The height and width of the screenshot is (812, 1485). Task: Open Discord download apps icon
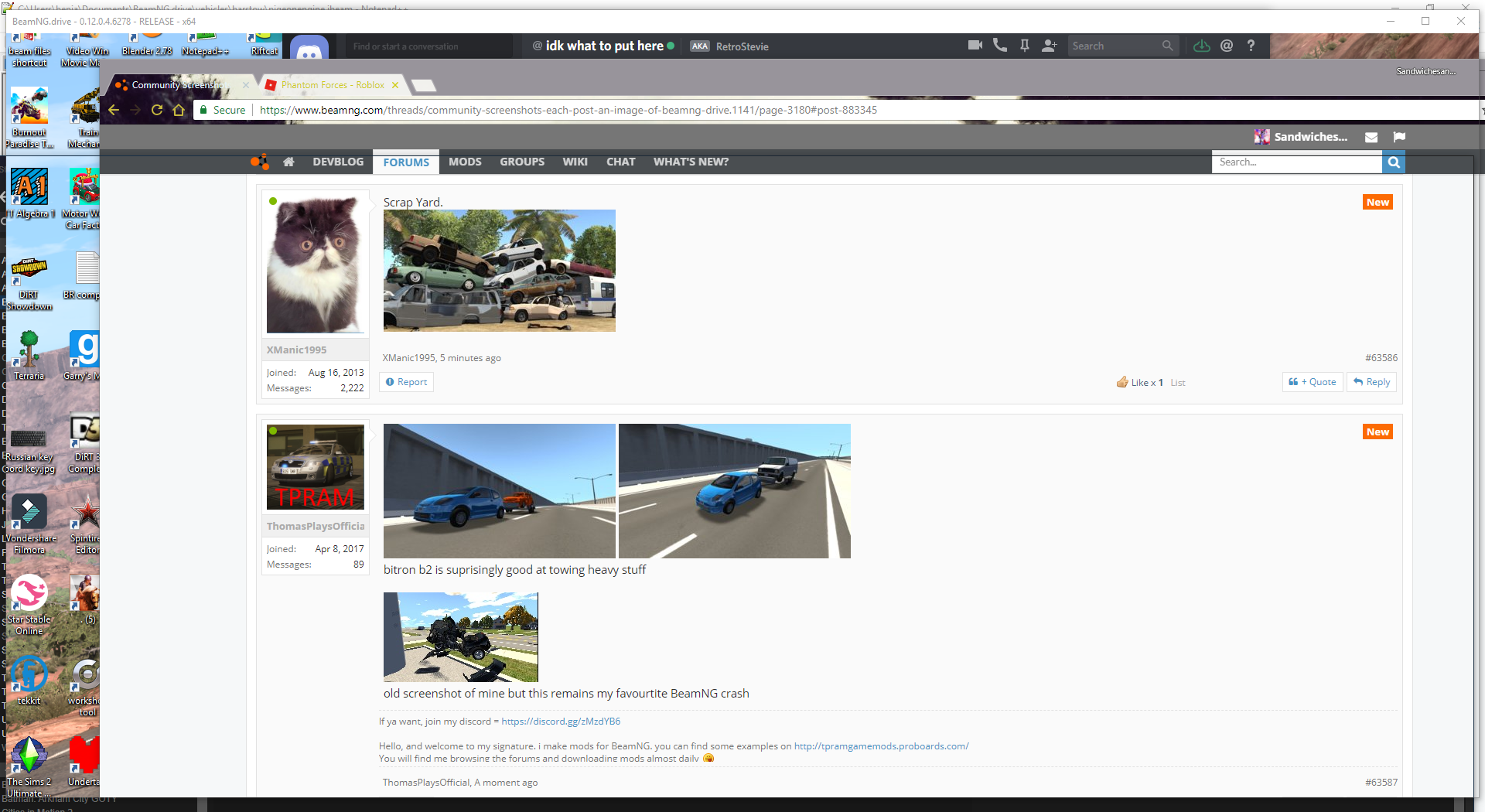point(1202,46)
